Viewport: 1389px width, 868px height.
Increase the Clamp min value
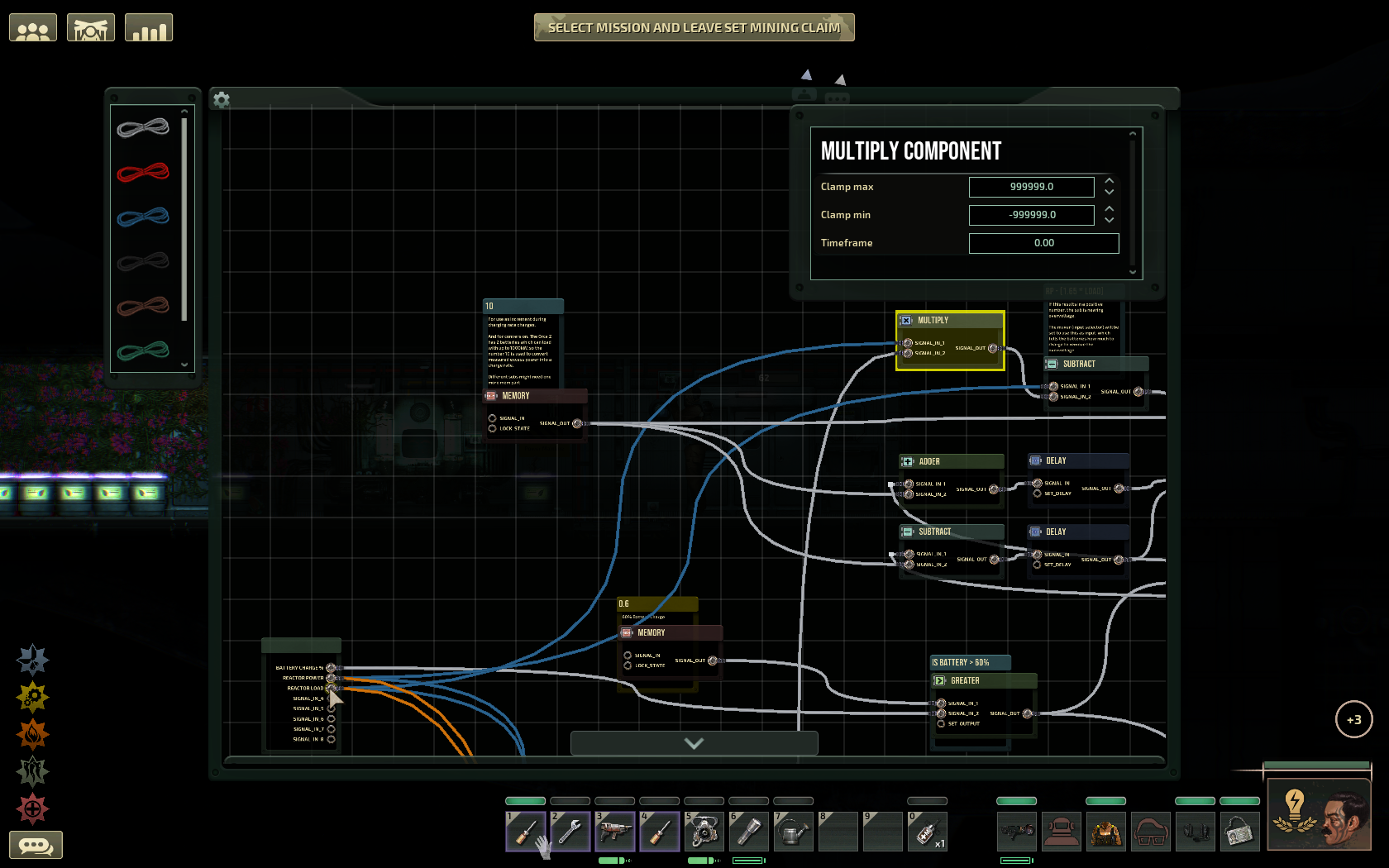pos(1110,209)
